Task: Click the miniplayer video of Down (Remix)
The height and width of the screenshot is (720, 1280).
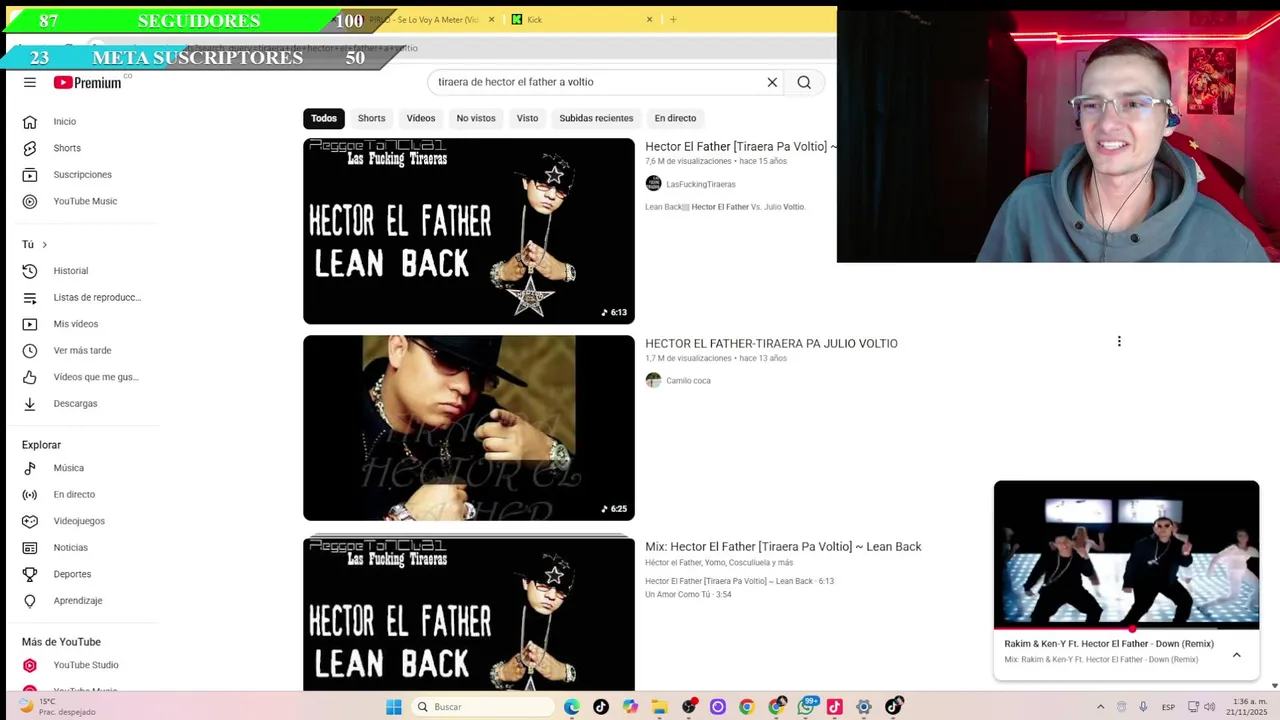Action: tap(1126, 555)
